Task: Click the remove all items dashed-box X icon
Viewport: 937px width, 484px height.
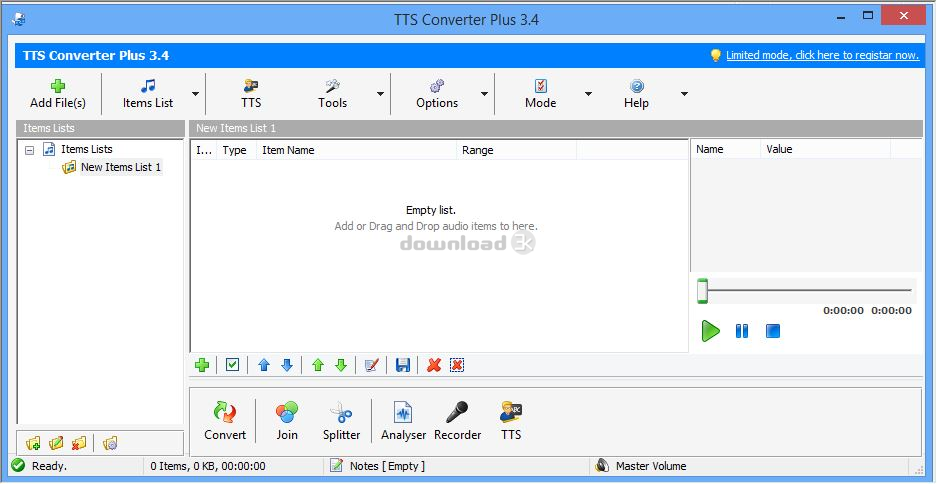Action: pos(457,365)
